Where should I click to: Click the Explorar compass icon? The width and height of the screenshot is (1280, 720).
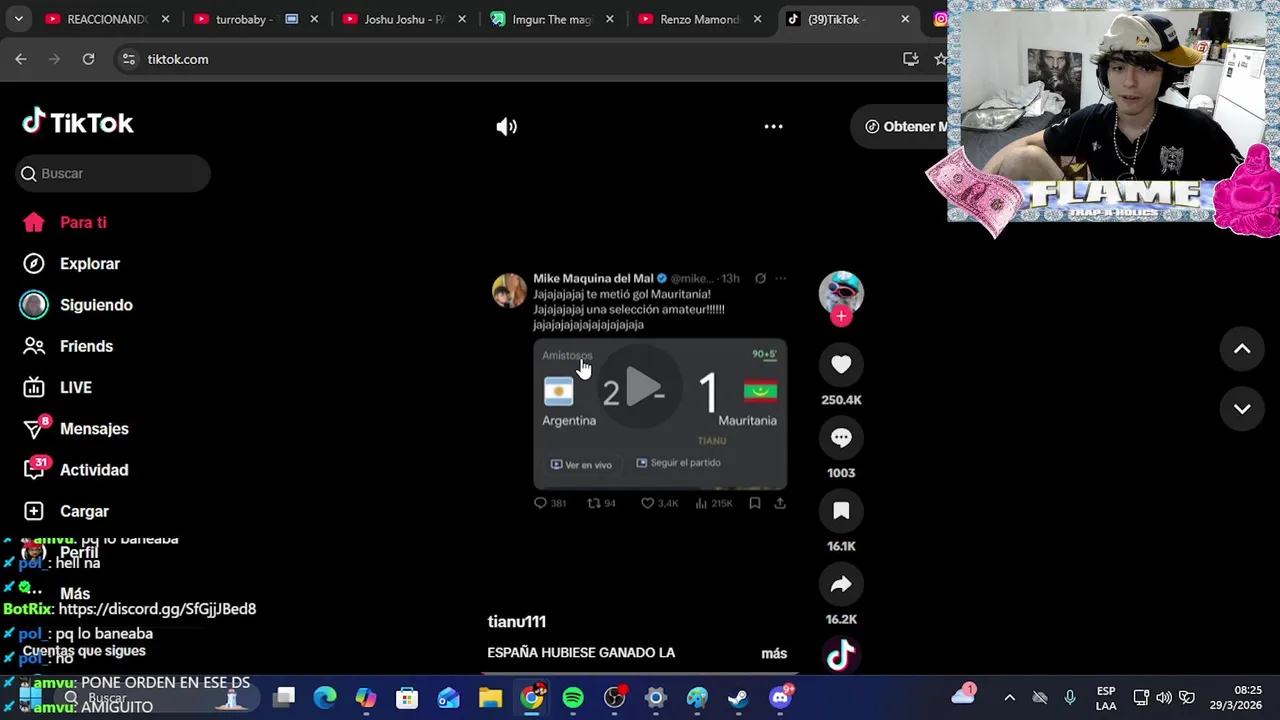34,264
